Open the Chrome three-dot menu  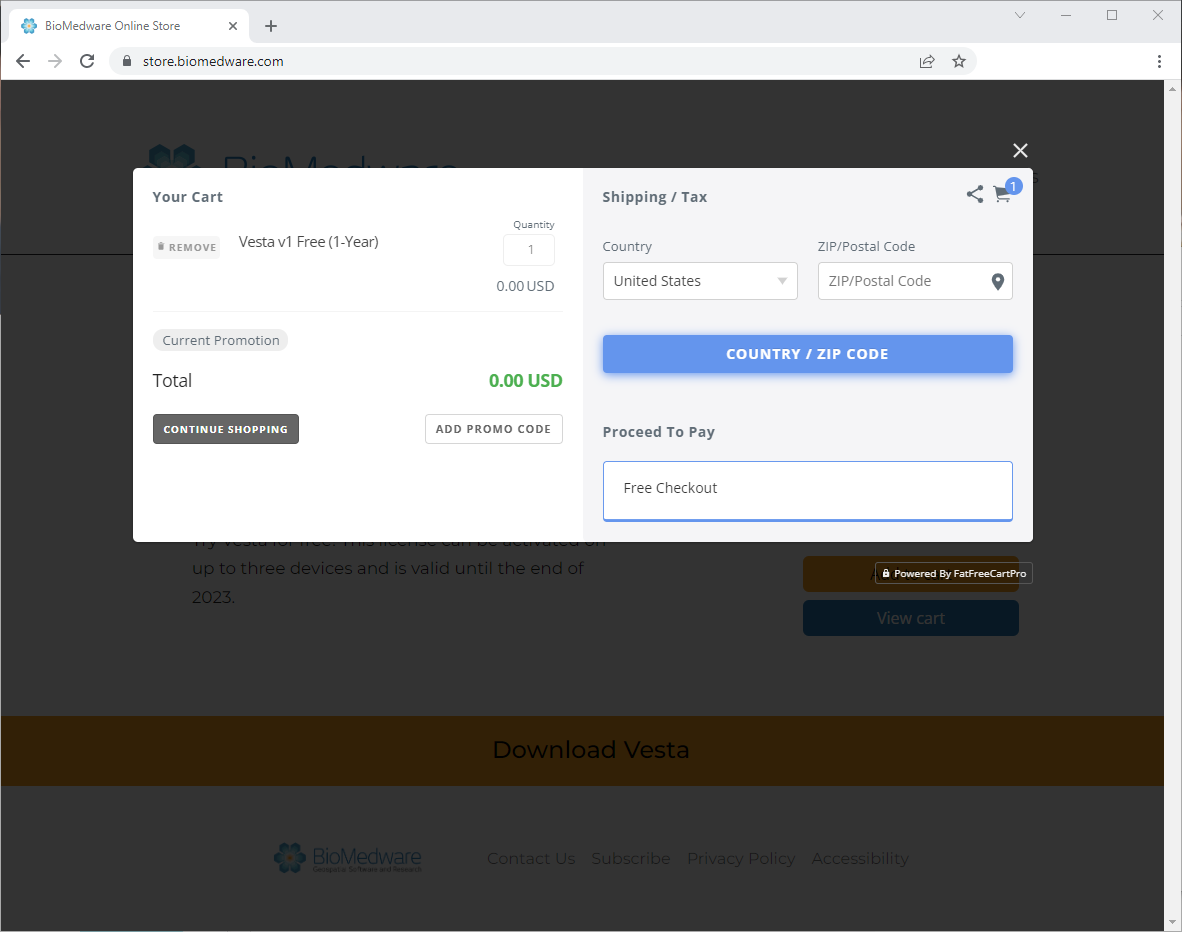(1159, 61)
